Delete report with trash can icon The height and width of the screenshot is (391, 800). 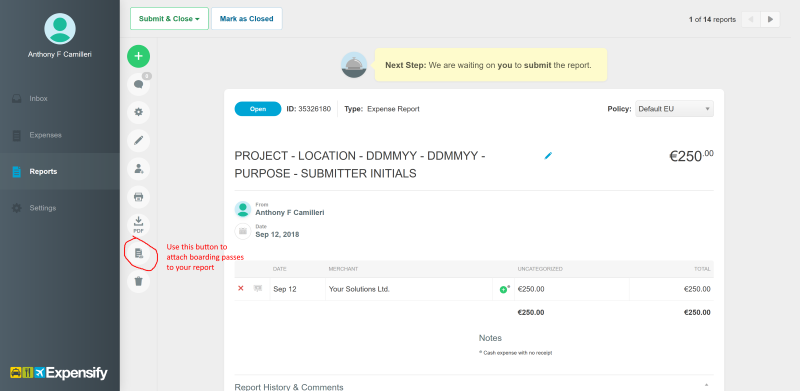coord(138,281)
